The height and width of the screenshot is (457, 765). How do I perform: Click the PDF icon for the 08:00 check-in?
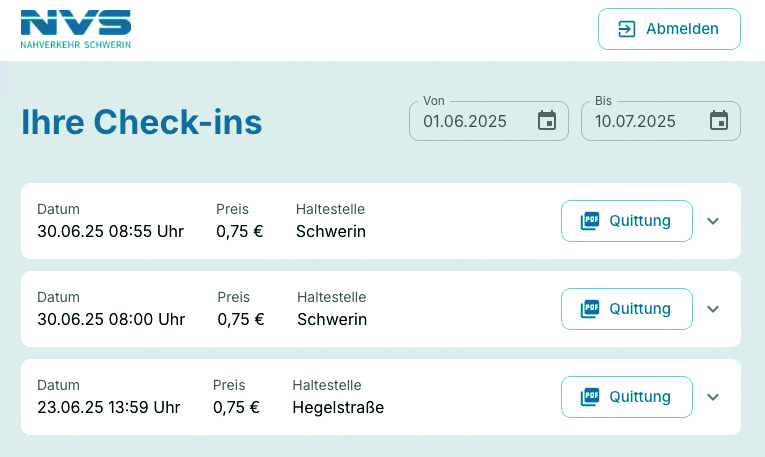(591, 309)
